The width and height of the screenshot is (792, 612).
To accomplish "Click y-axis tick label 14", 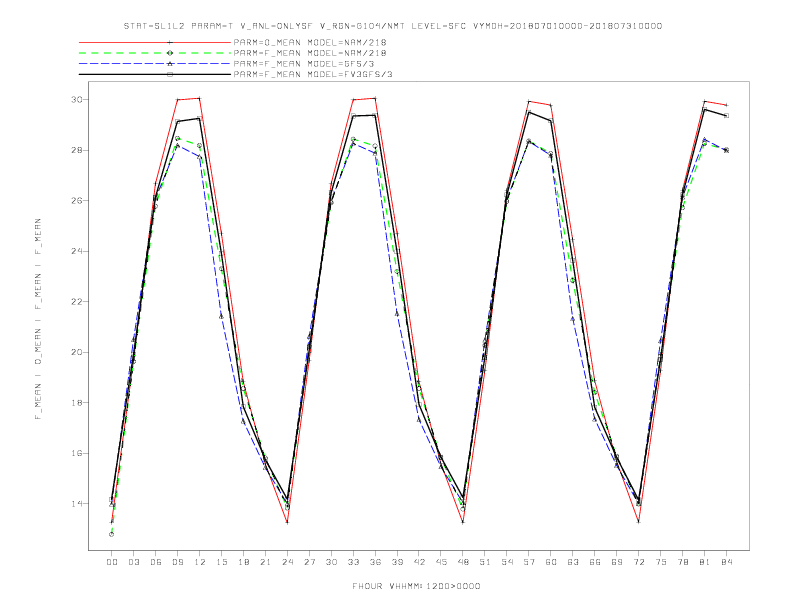I will click(x=77, y=503).
